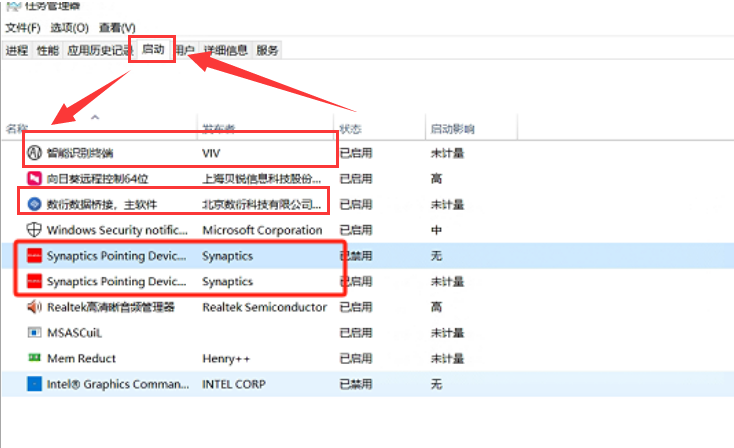Click 已禁用 status in the highlighted Synaptics row
Screen dimensions: 734x448
click(x=356, y=256)
